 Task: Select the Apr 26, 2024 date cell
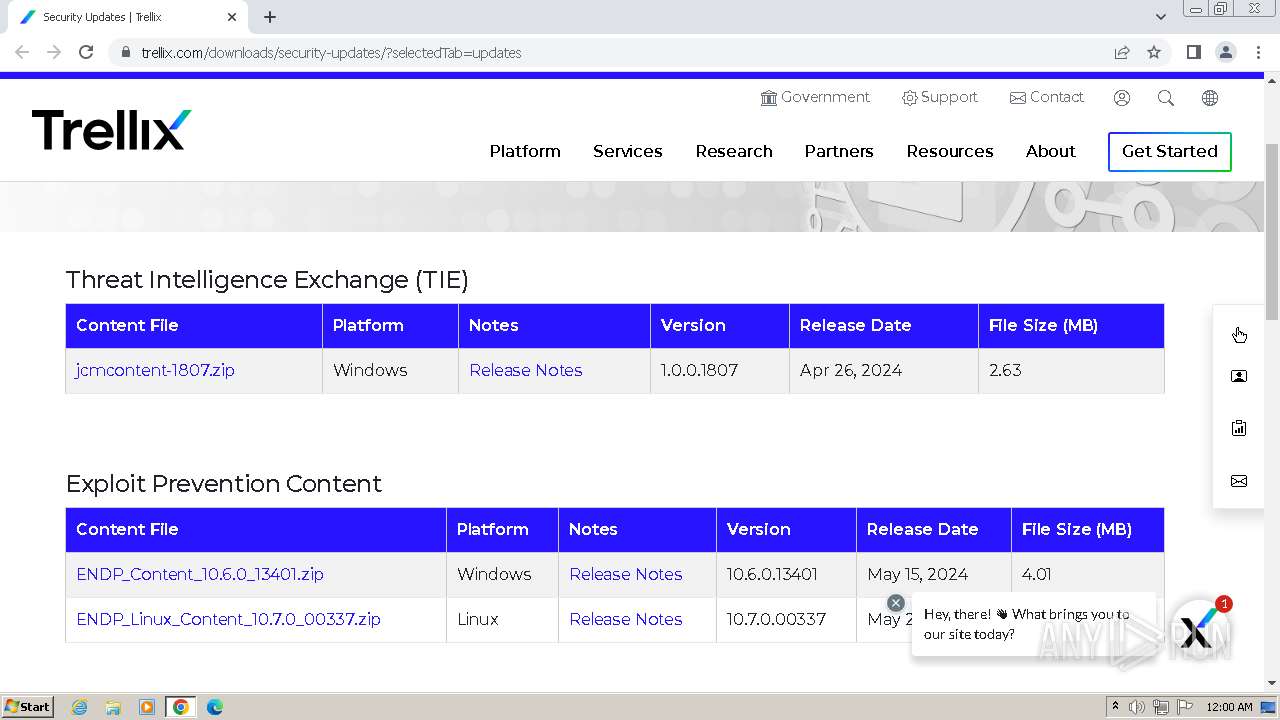(884, 370)
